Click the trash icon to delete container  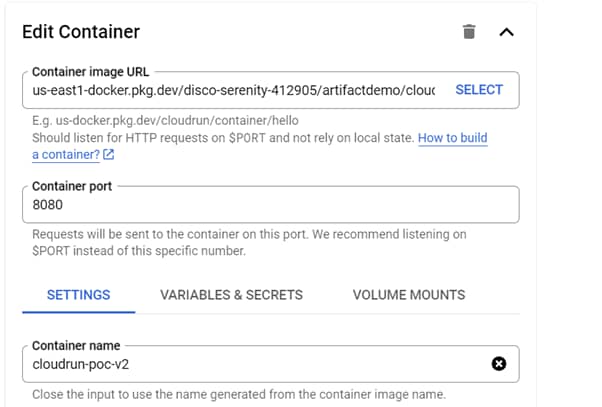coord(469,32)
